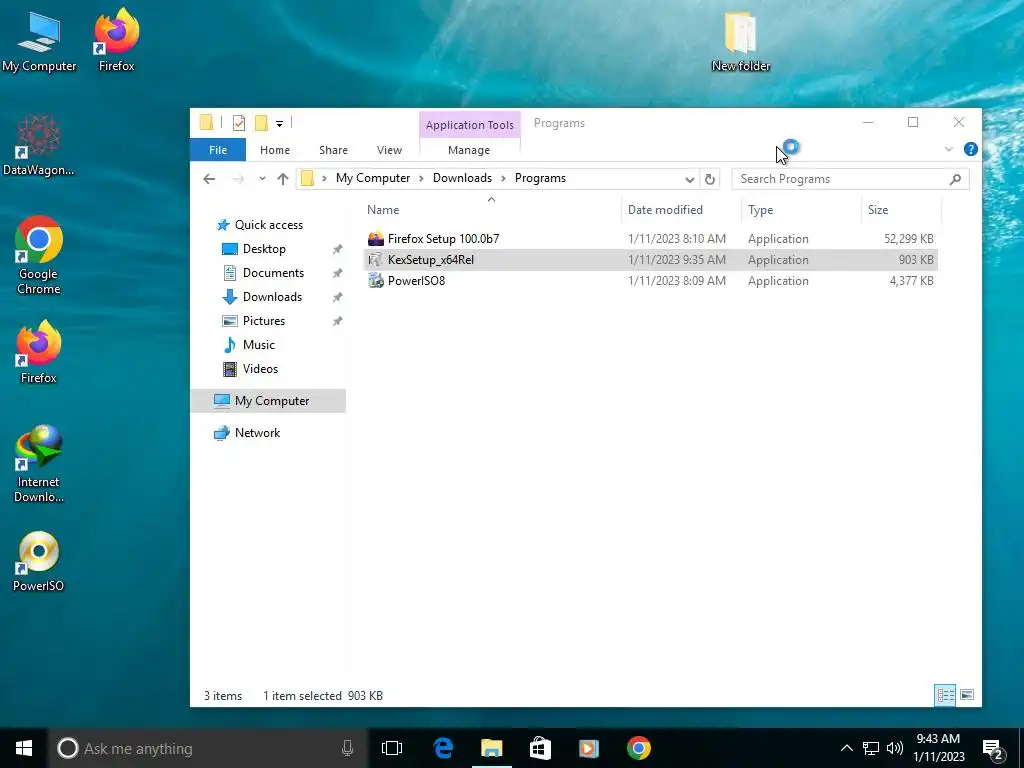Open Recent locations dropdown arrow
Screen dimensions: 1024x768
[x=262, y=179]
